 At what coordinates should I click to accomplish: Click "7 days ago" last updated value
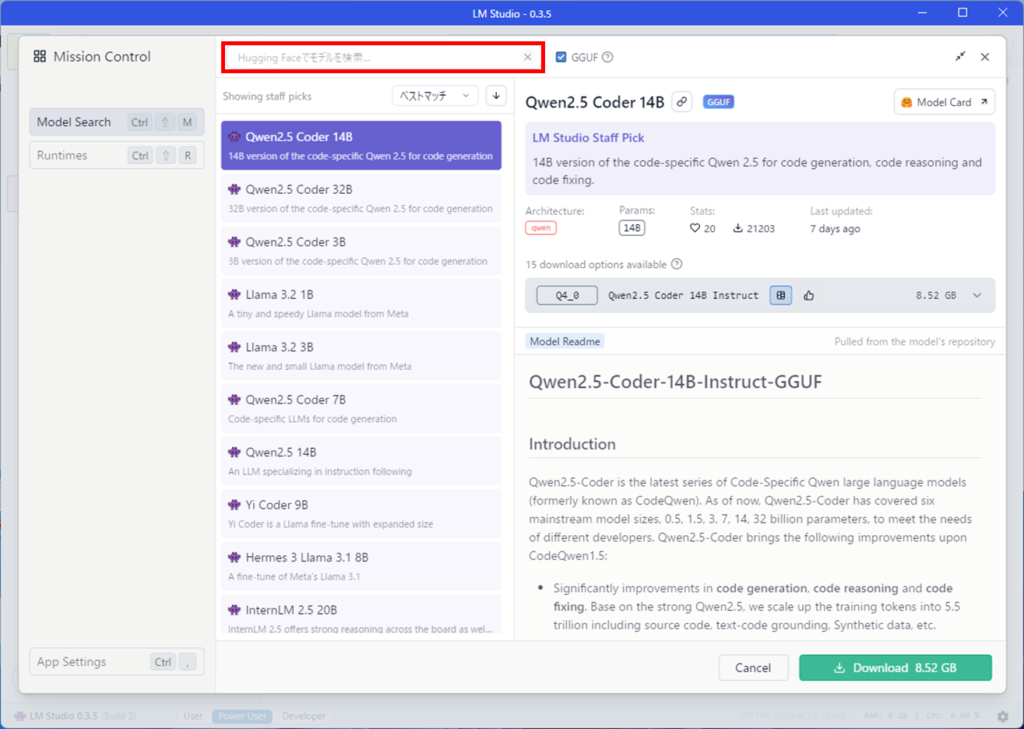835,229
